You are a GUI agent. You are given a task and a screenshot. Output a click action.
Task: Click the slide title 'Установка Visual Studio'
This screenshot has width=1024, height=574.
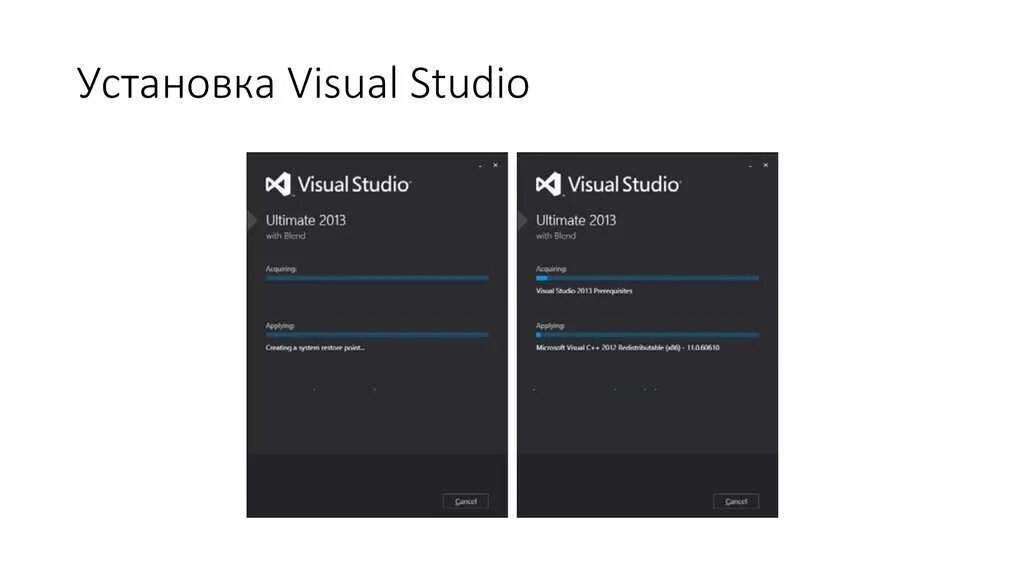pos(303,85)
